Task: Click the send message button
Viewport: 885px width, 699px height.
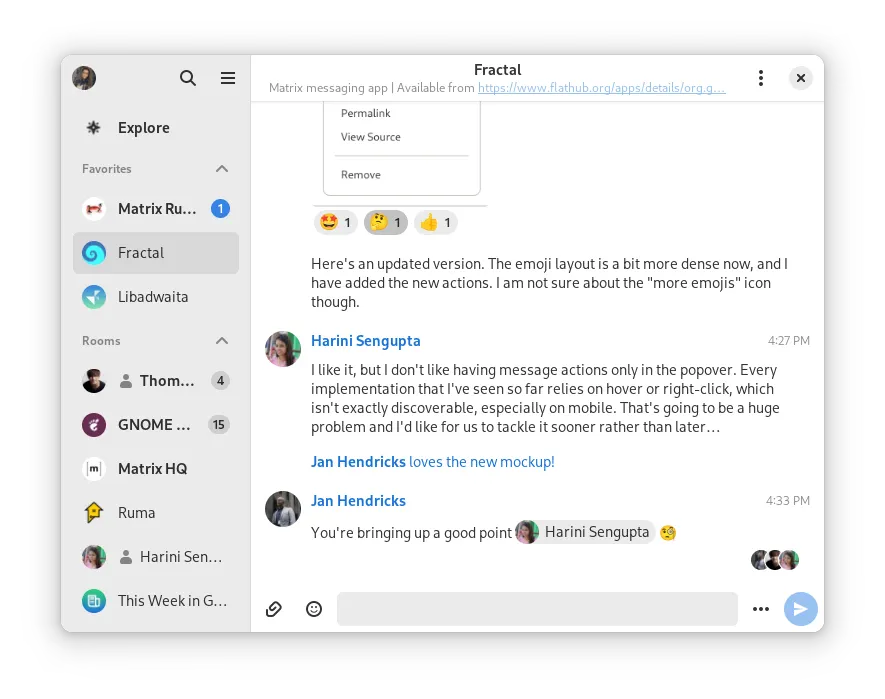Action: coord(800,609)
